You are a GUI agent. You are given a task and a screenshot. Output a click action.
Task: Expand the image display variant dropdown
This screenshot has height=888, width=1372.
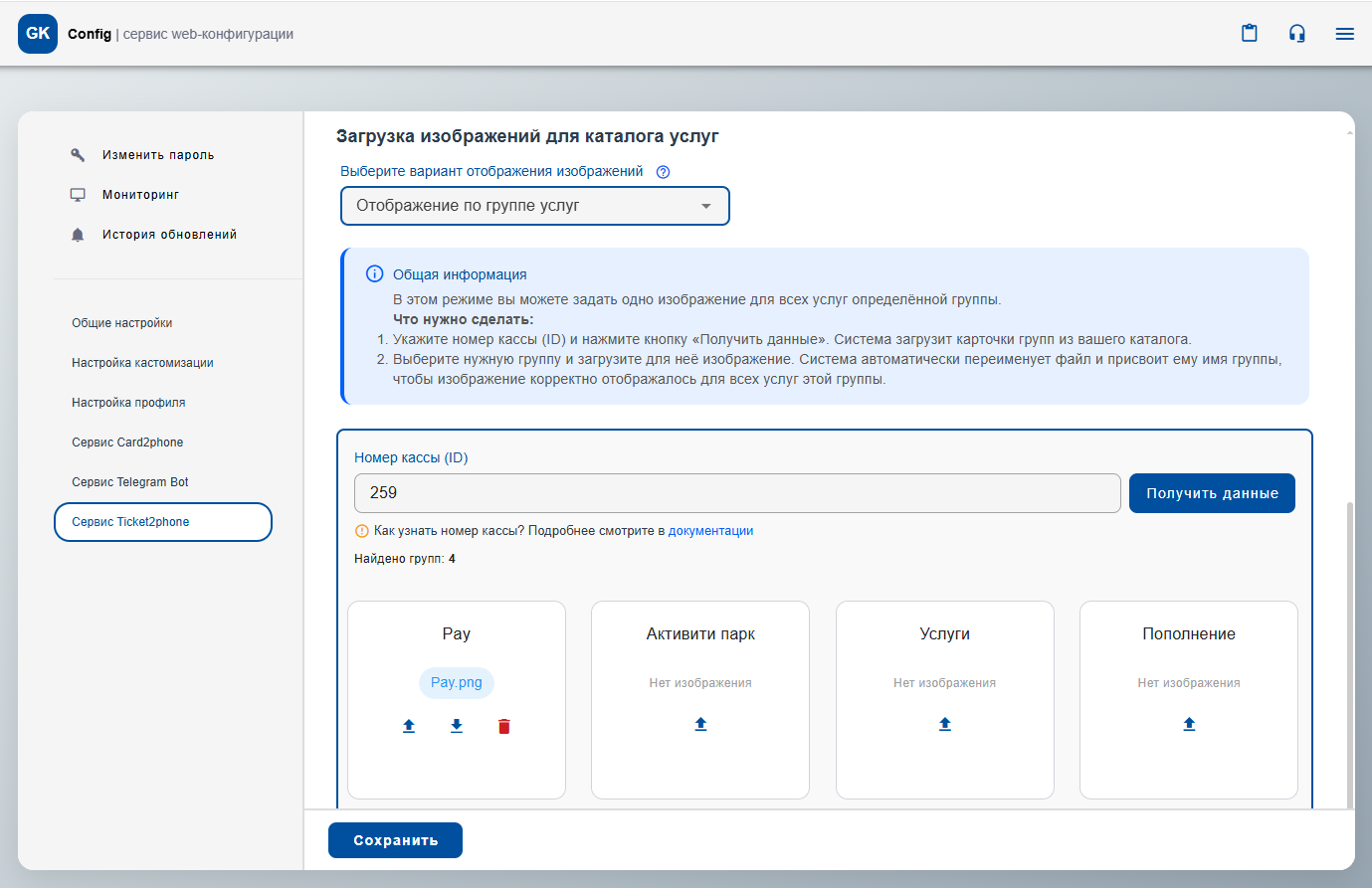click(535, 206)
